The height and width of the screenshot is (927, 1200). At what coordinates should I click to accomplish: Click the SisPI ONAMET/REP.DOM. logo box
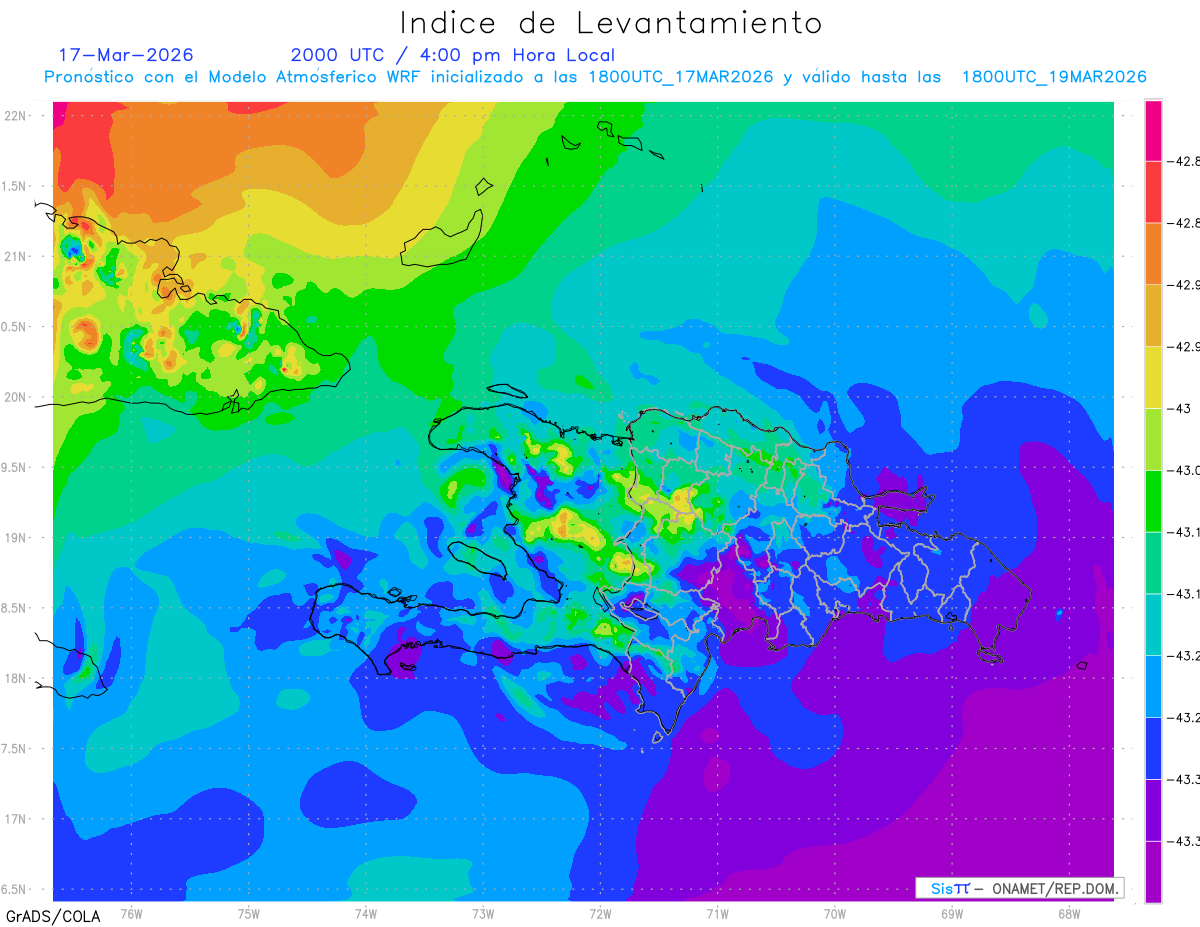[1019, 888]
